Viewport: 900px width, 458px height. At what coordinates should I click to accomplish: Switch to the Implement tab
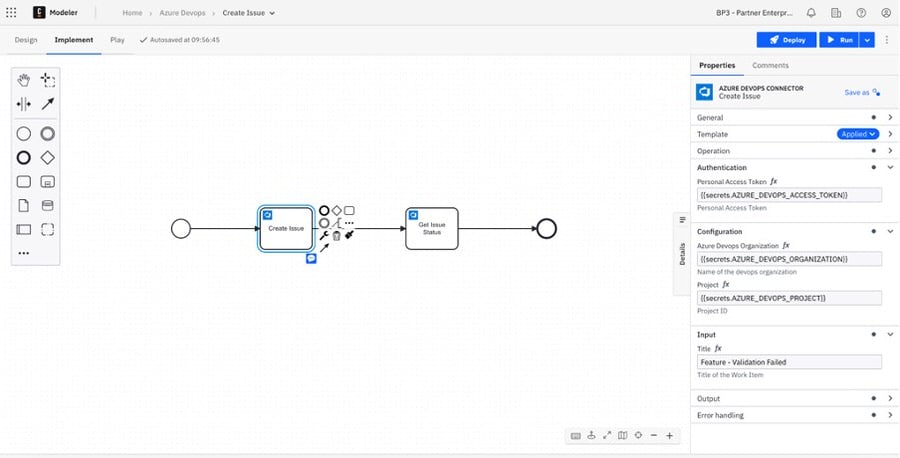(x=73, y=40)
